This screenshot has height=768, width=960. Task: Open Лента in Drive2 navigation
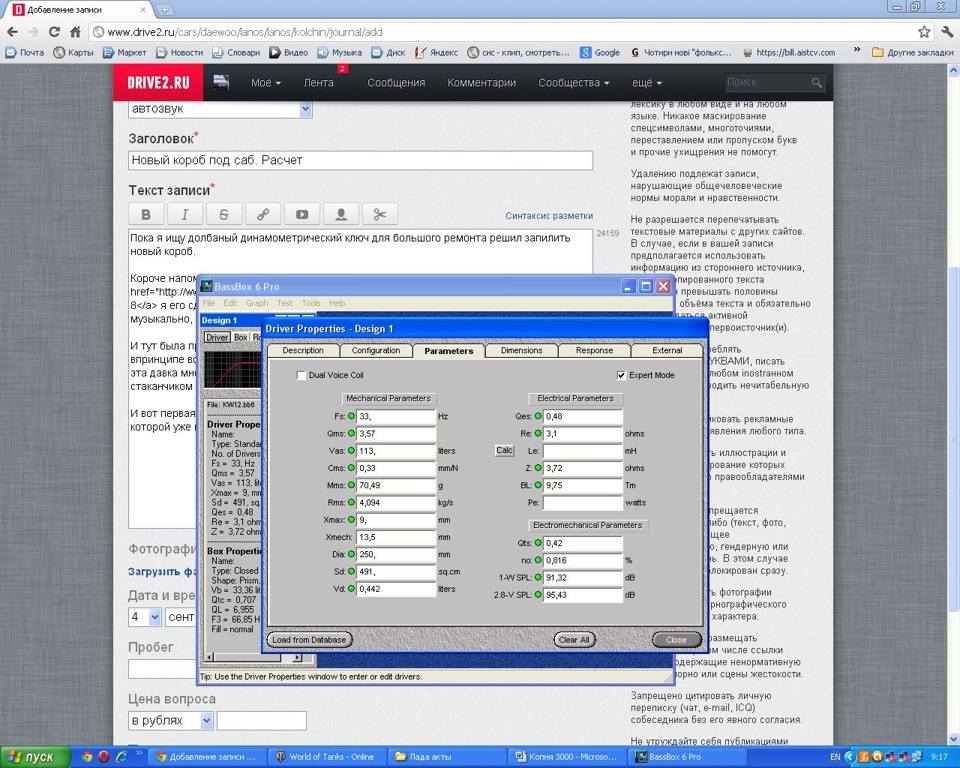[318, 83]
